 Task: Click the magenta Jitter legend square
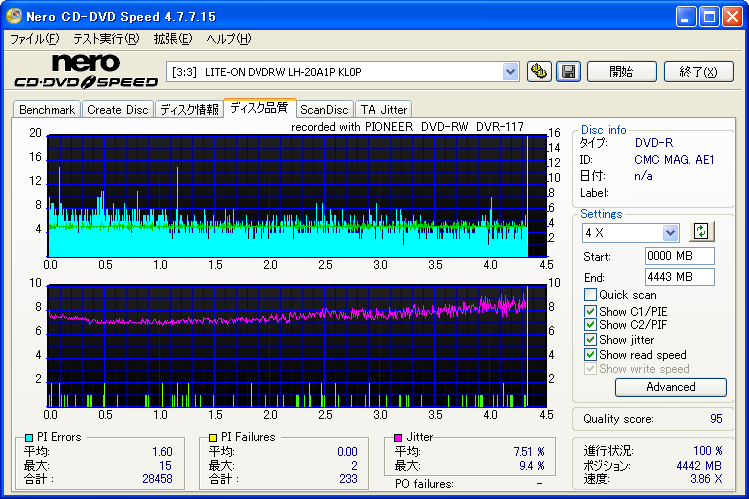pyautogui.click(x=398, y=437)
